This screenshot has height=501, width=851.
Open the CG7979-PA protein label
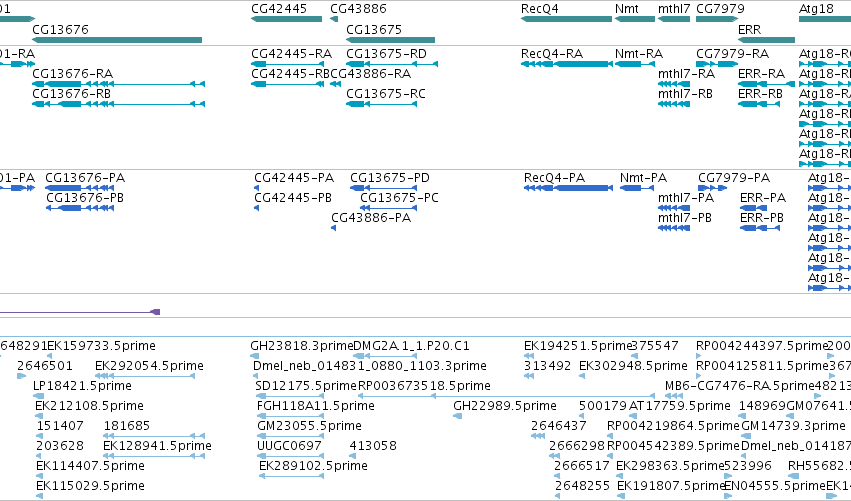[x=734, y=178]
